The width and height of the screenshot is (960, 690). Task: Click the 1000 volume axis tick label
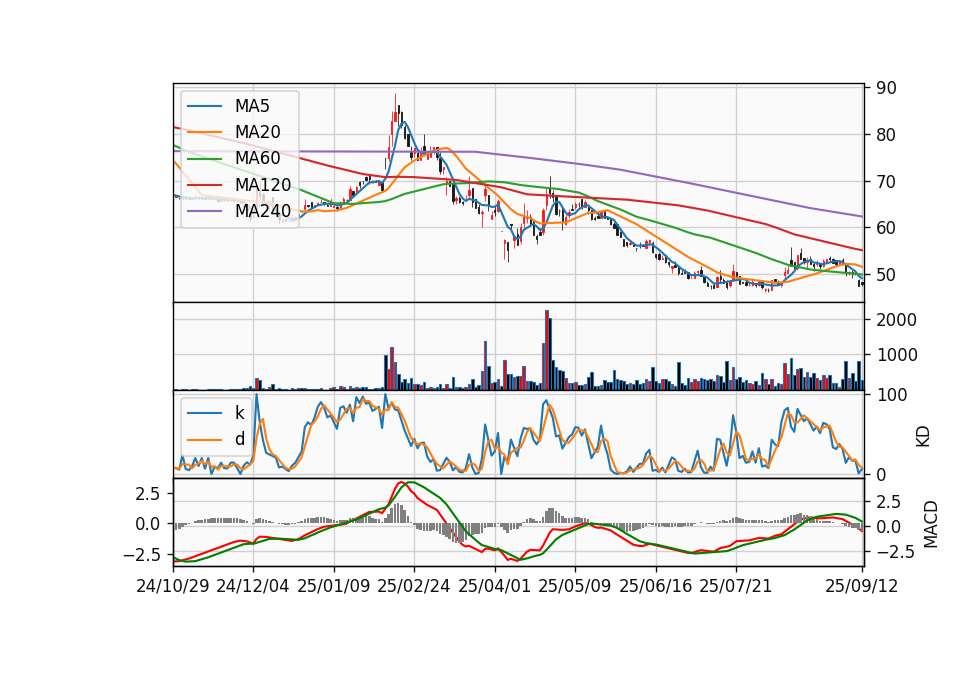(x=896, y=355)
